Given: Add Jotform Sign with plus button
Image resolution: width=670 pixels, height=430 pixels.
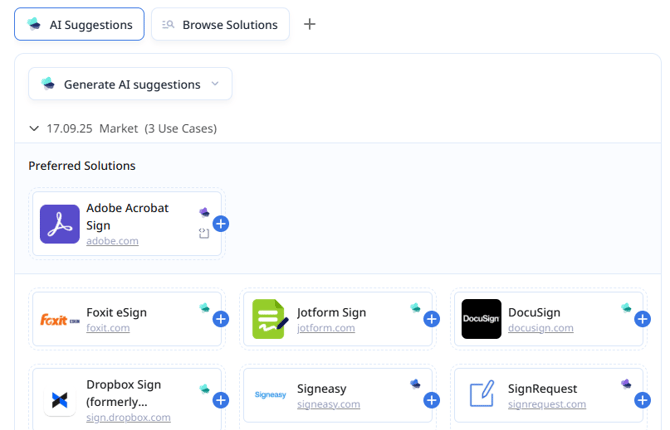Looking at the screenshot, I should pyautogui.click(x=432, y=319).
